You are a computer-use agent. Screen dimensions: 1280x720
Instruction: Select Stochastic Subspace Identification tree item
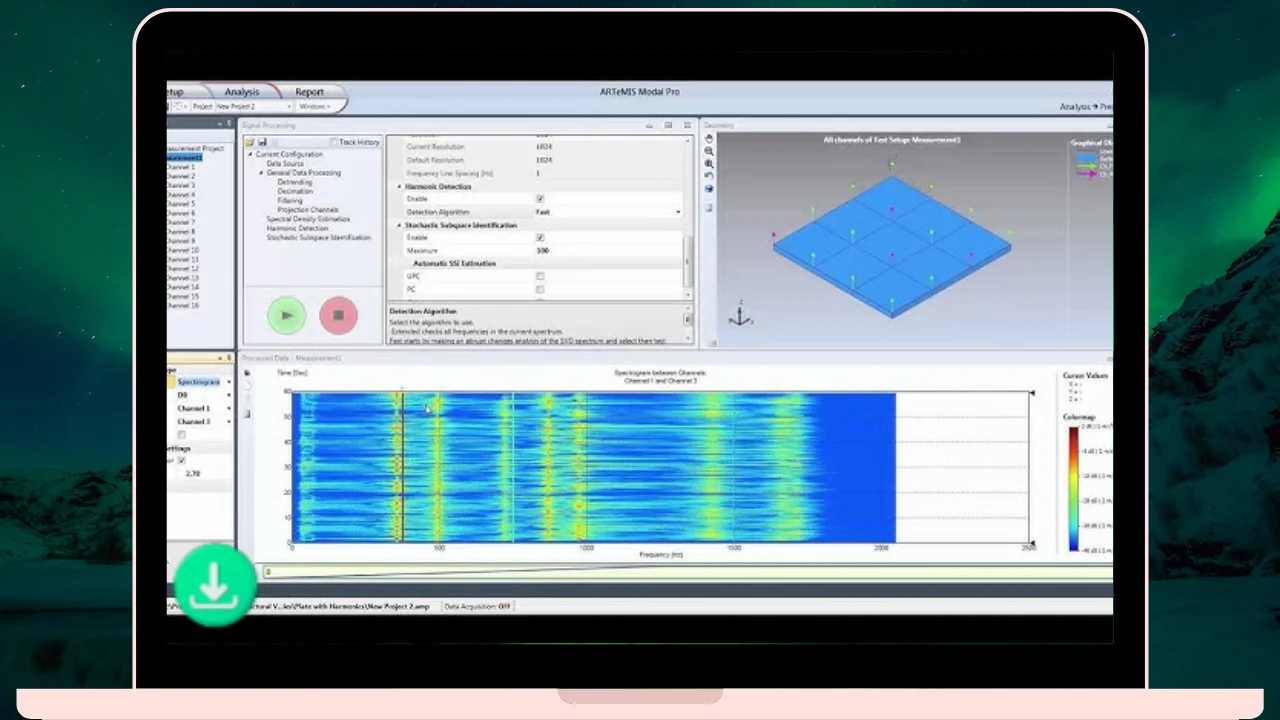pyautogui.click(x=319, y=238)
